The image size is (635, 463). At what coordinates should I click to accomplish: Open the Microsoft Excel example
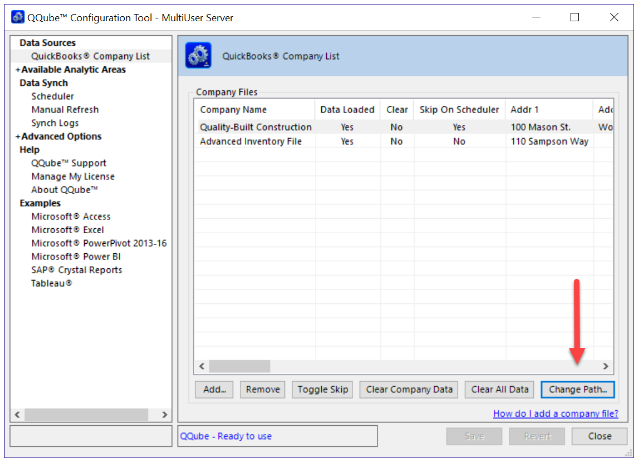pos(68,230)
